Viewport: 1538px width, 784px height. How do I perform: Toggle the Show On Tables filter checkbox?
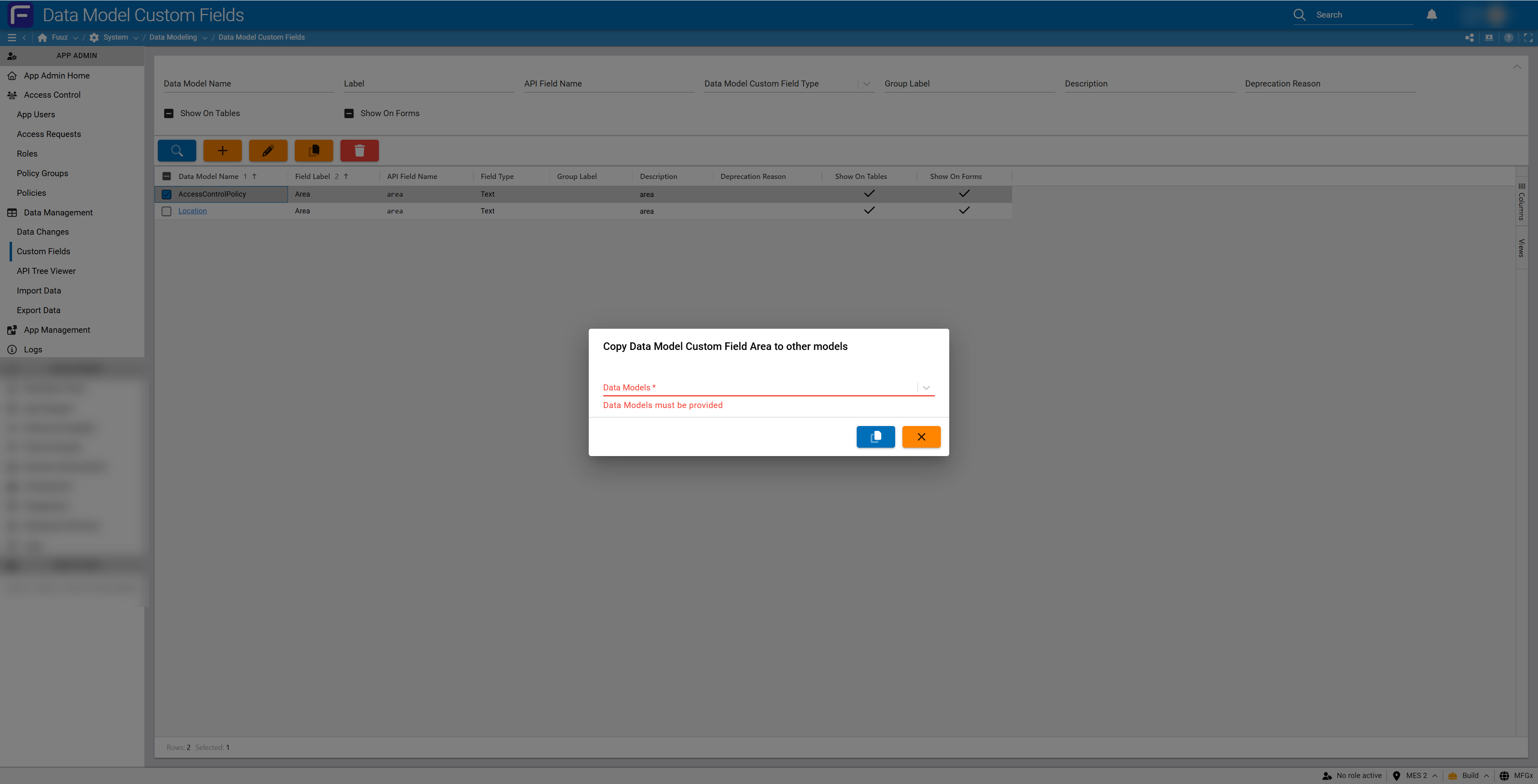coord(169,113)
